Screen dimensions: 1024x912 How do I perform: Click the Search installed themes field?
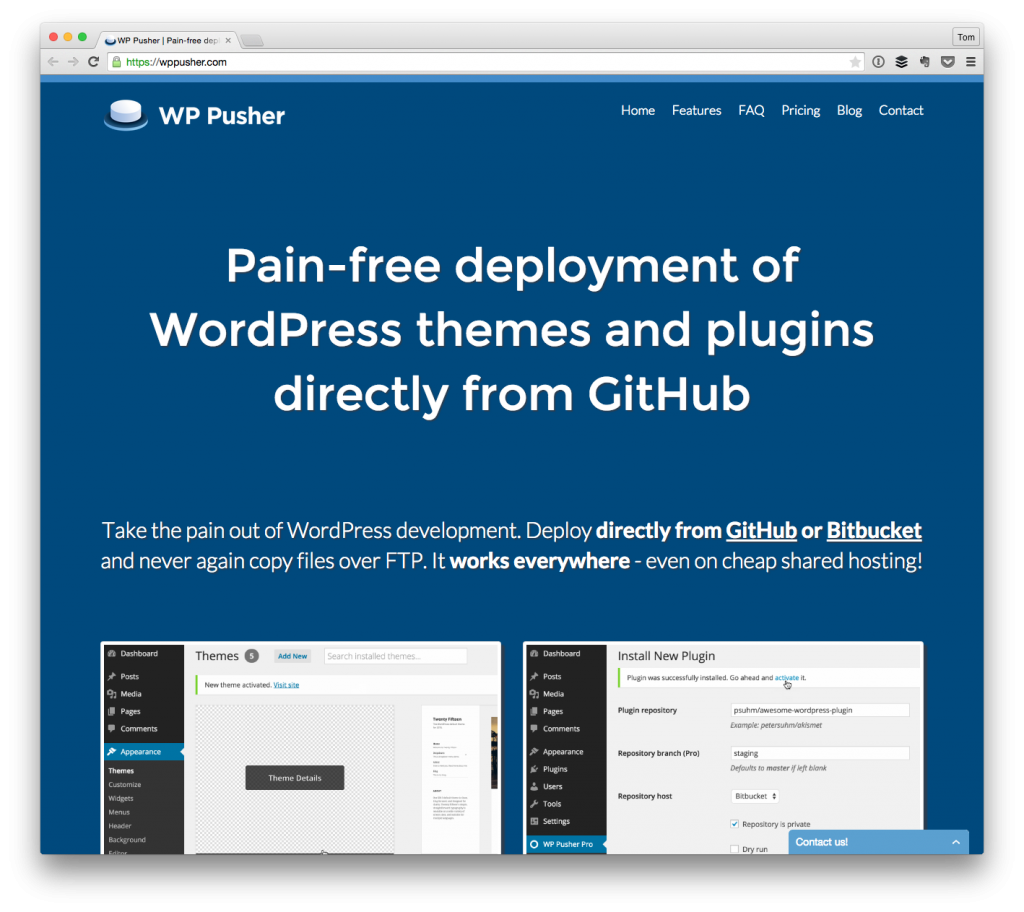click(395, 656)
